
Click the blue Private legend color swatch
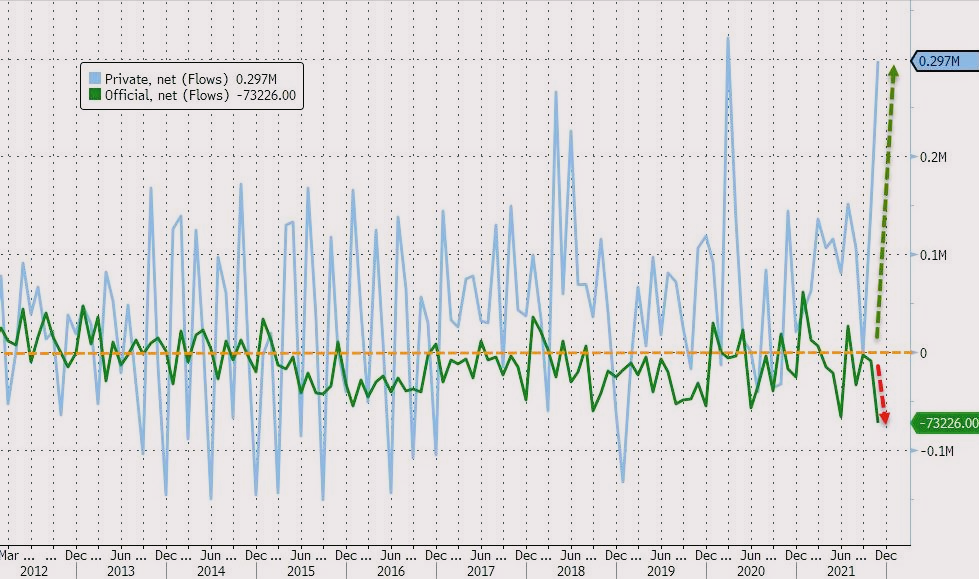coord(94,79)
